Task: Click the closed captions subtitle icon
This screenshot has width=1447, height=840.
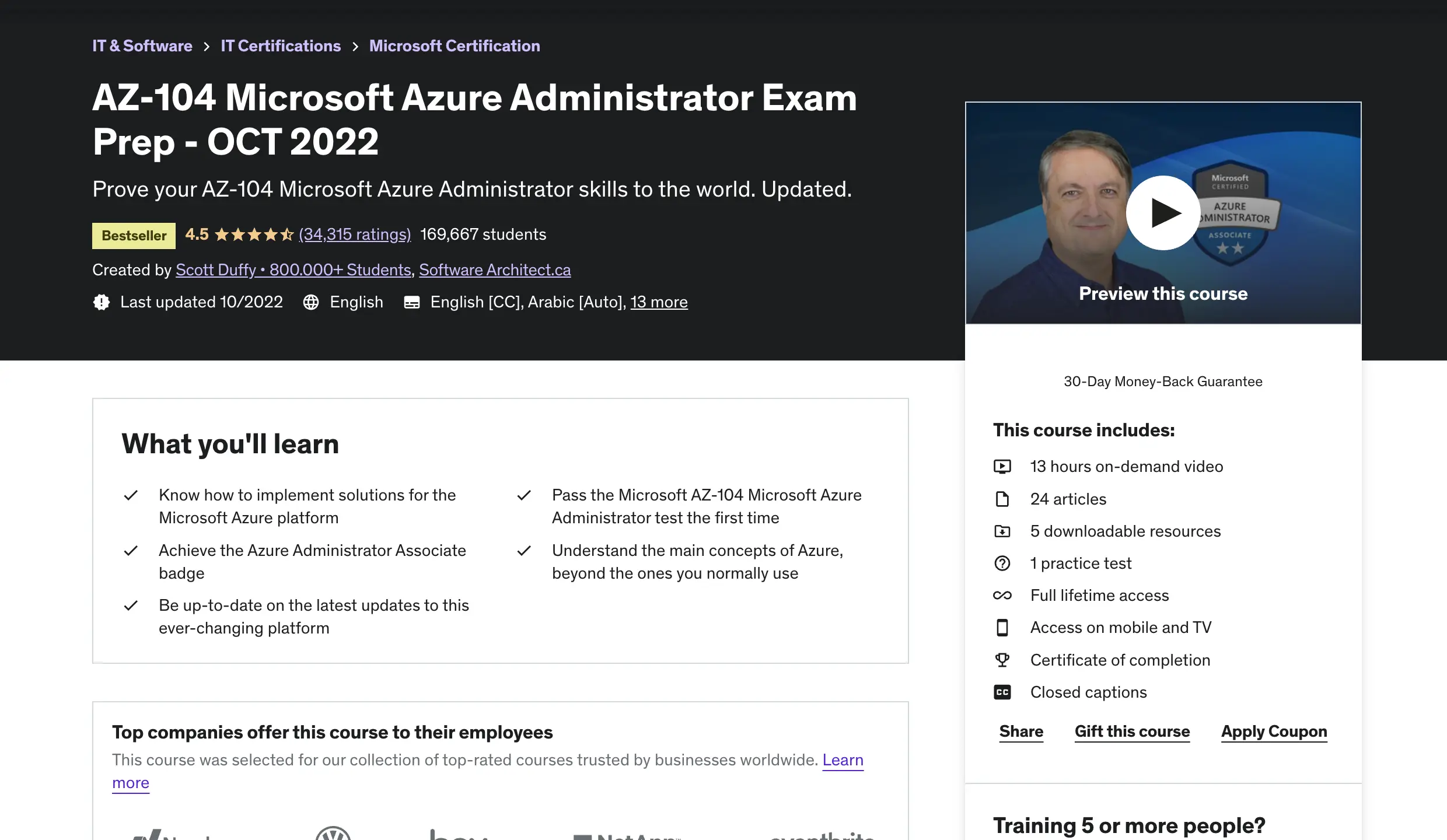Action: click(412, 302)
